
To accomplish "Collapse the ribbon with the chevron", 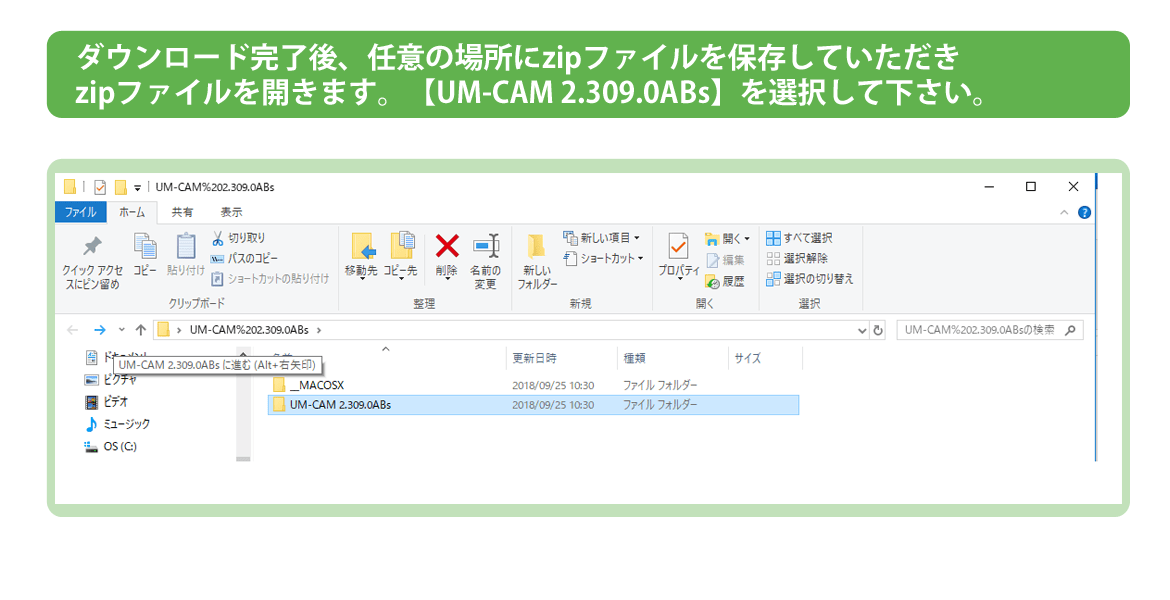I will [1064, 212].
